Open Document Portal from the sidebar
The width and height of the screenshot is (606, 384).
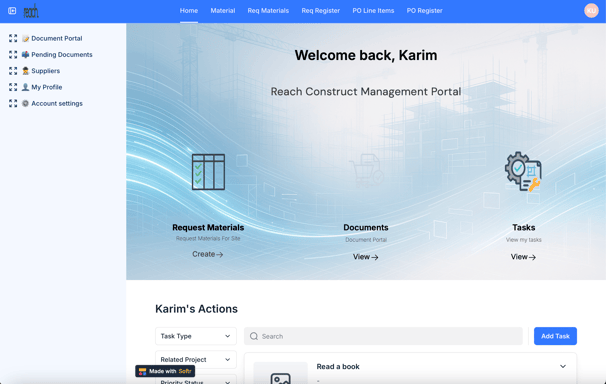(57, 38)
